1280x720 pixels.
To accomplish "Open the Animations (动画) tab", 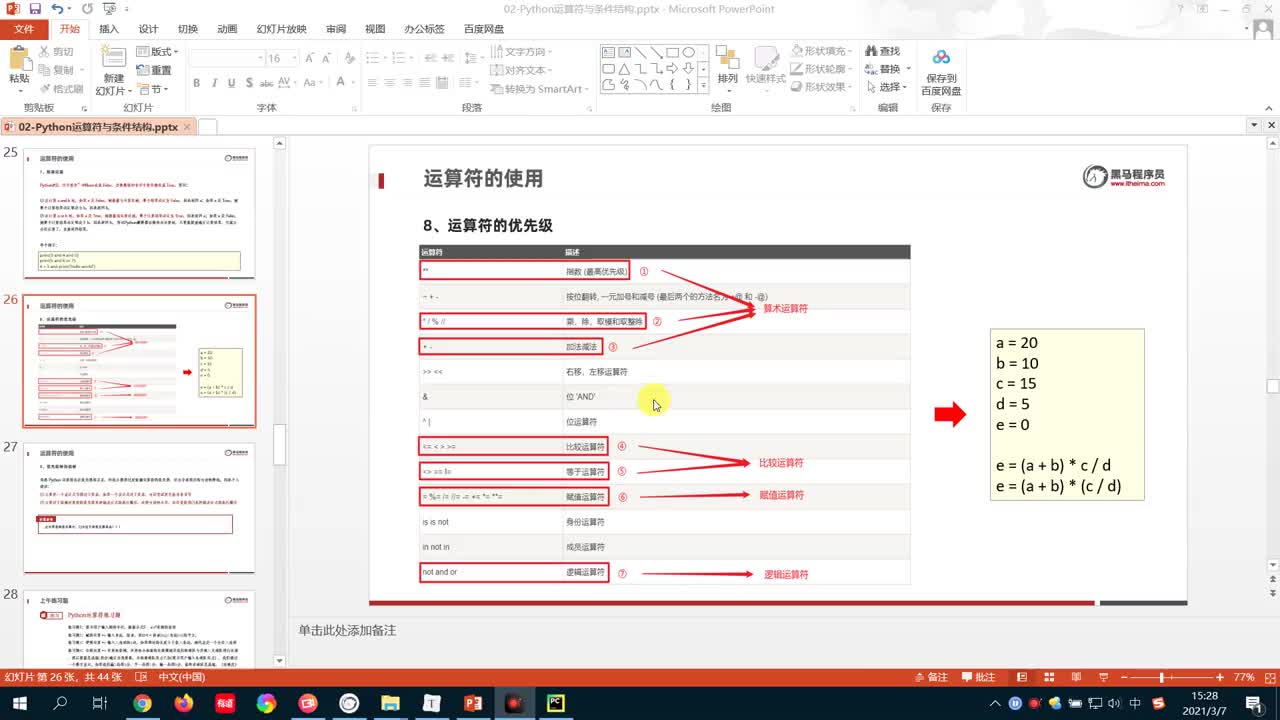I will coord(227,29).
